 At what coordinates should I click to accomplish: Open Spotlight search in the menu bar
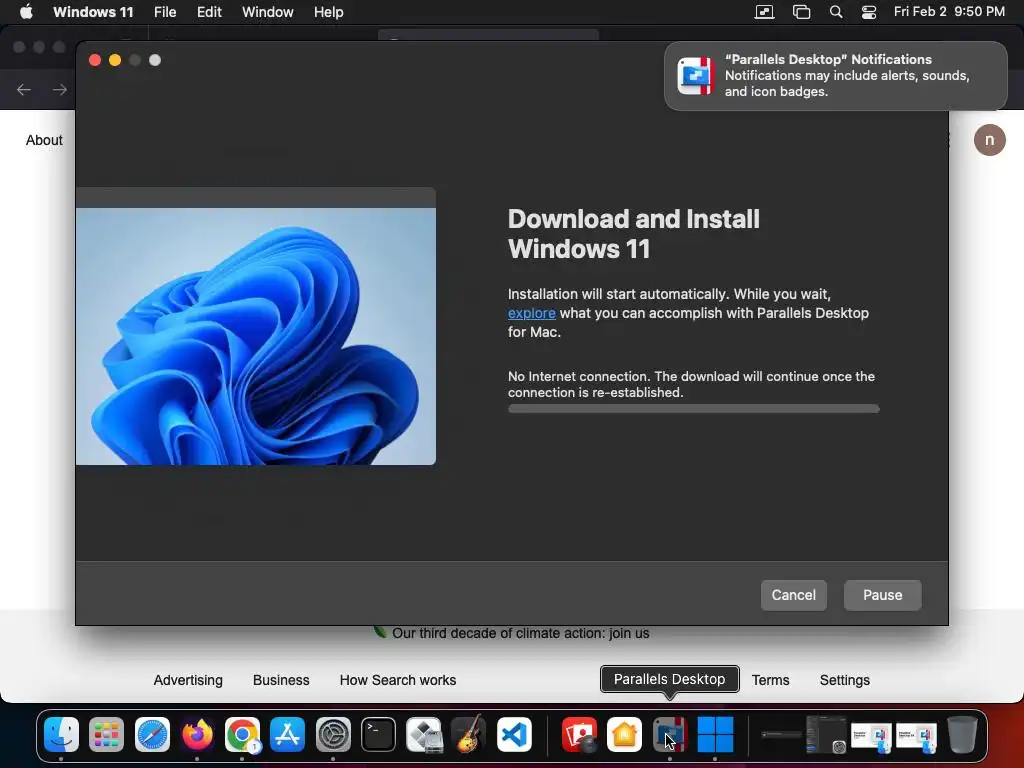click(836, 12)
